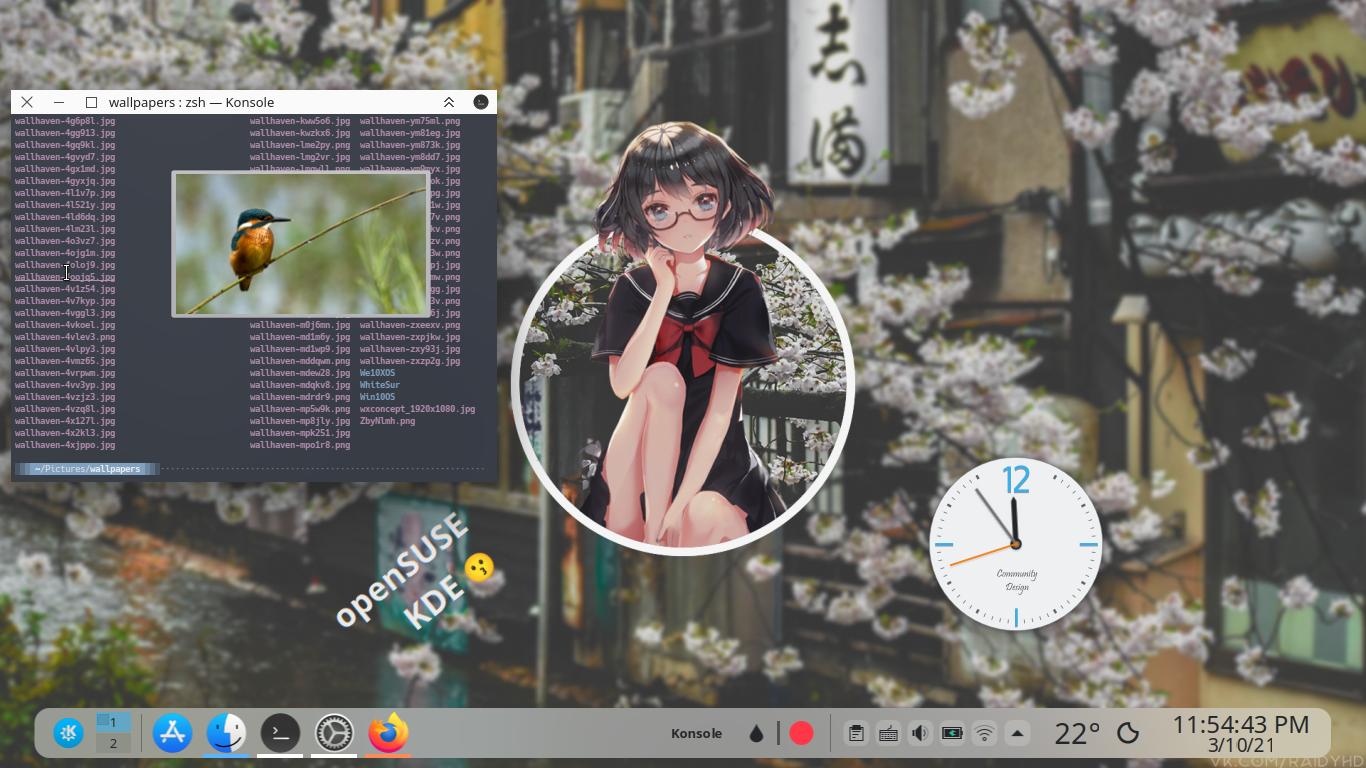This screenshot has height=768, width=1366.
Task: Click the moon night weather icon
Action: pyautogui.click(x=1128, y=734)
